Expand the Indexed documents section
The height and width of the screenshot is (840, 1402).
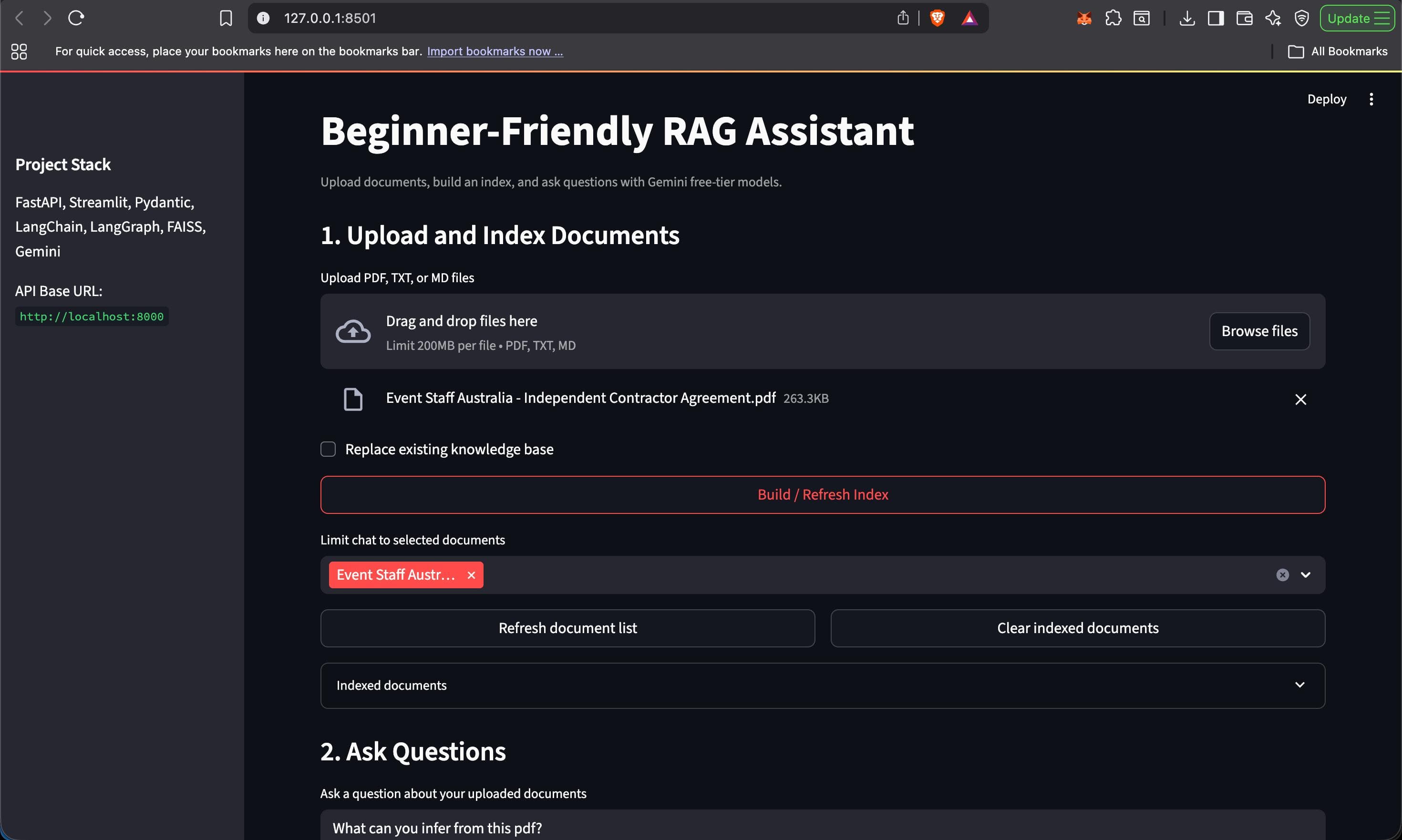click(x=823, y=686)
